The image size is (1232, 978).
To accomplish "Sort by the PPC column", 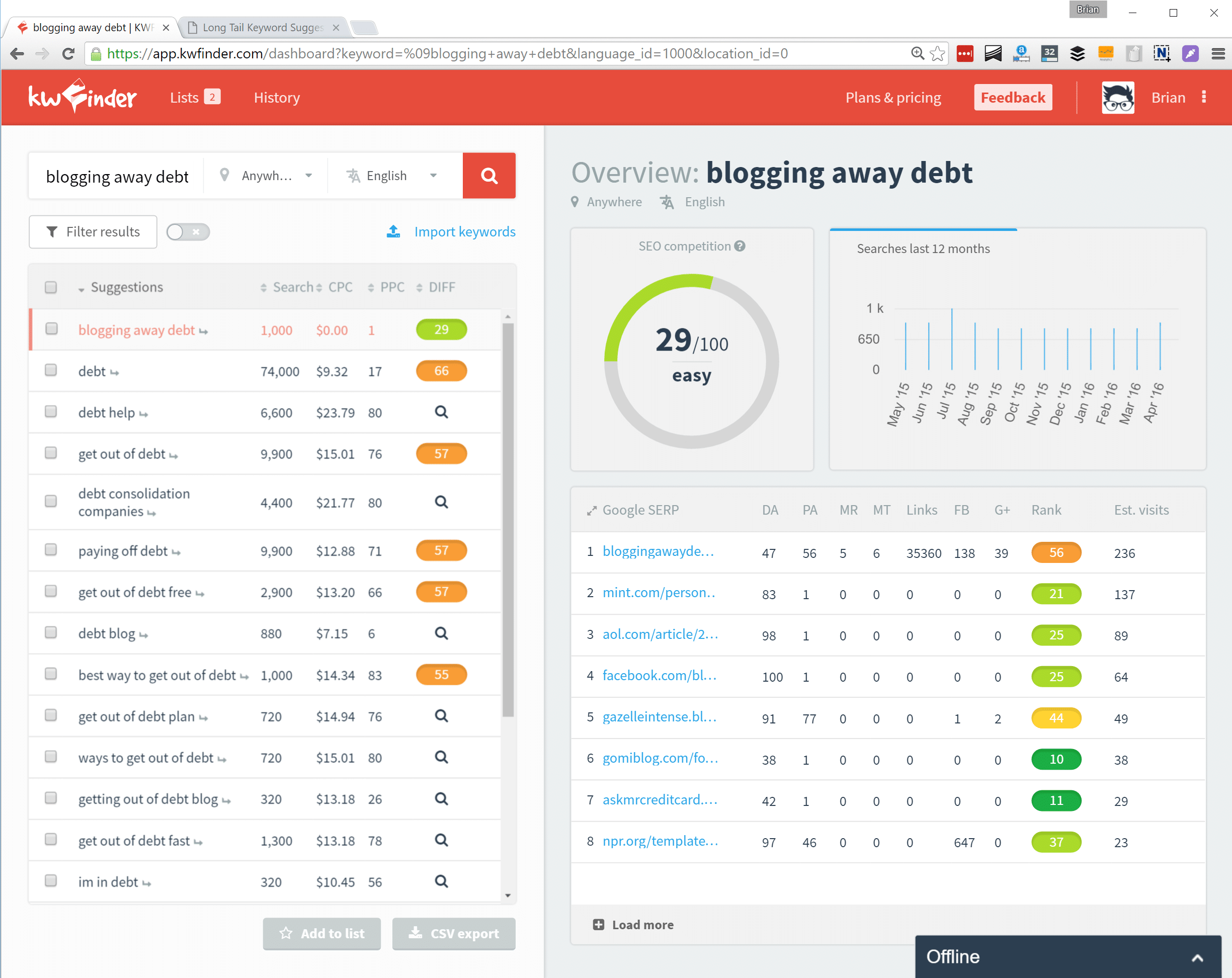I will (x=386, y=287).
